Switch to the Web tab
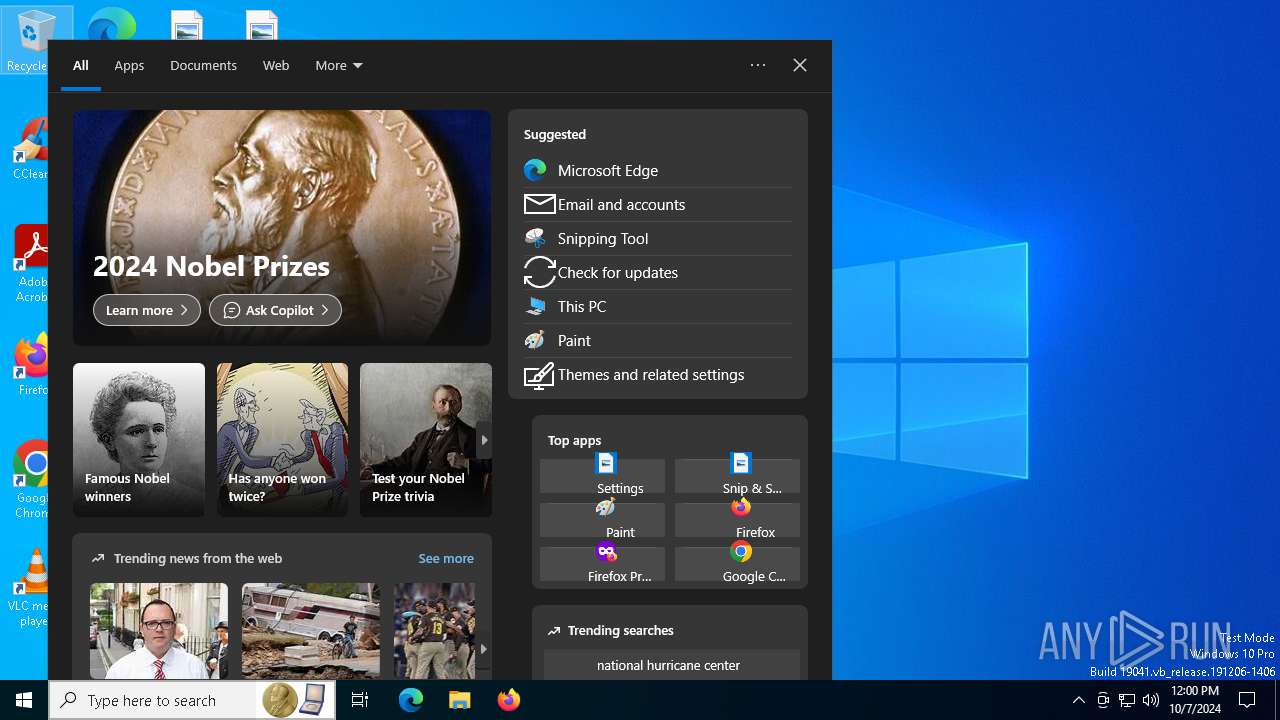Screen dimensions: 1280x720 pos(276,65)
